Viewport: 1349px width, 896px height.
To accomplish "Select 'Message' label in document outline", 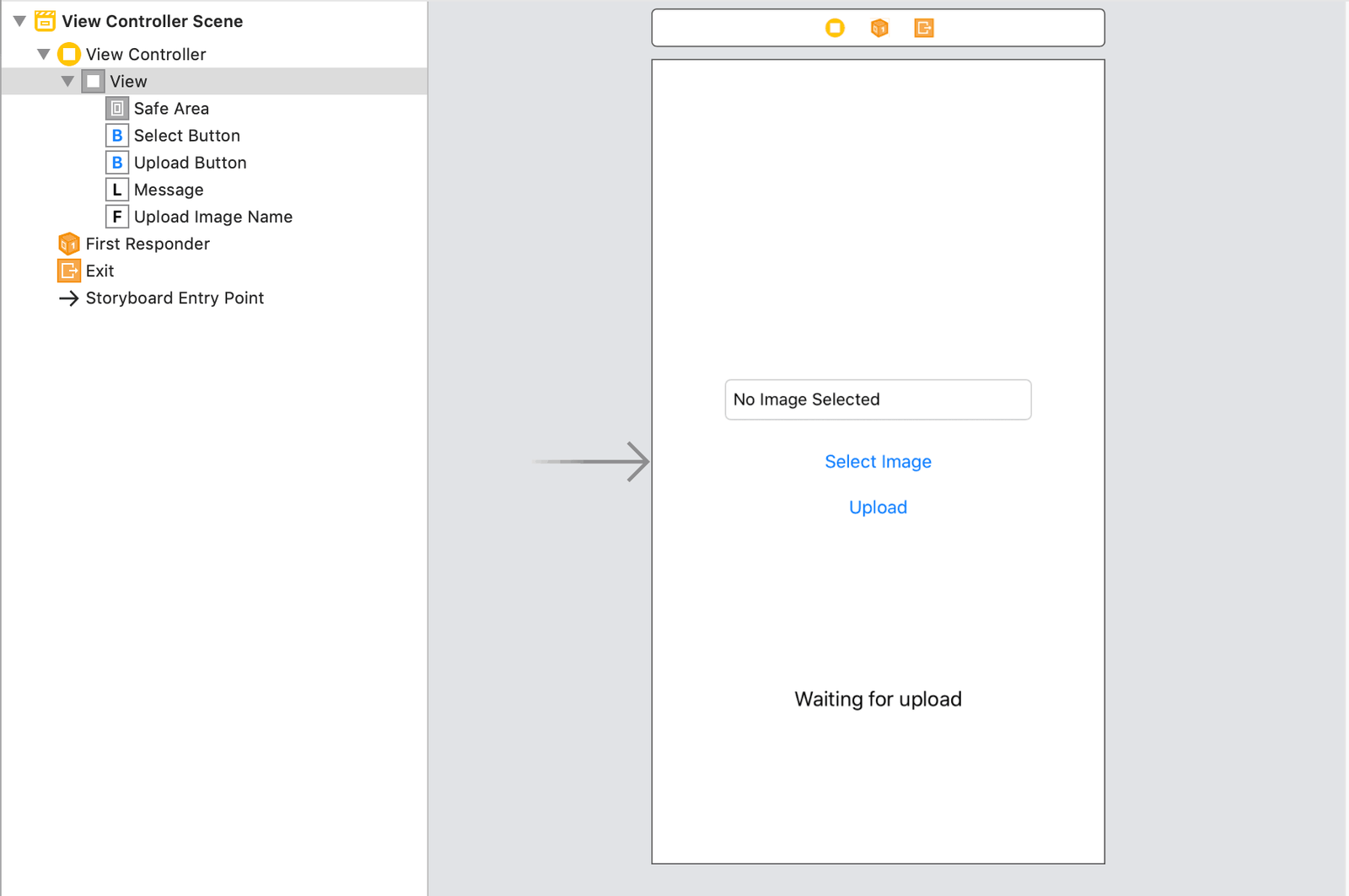I will 169,190.
